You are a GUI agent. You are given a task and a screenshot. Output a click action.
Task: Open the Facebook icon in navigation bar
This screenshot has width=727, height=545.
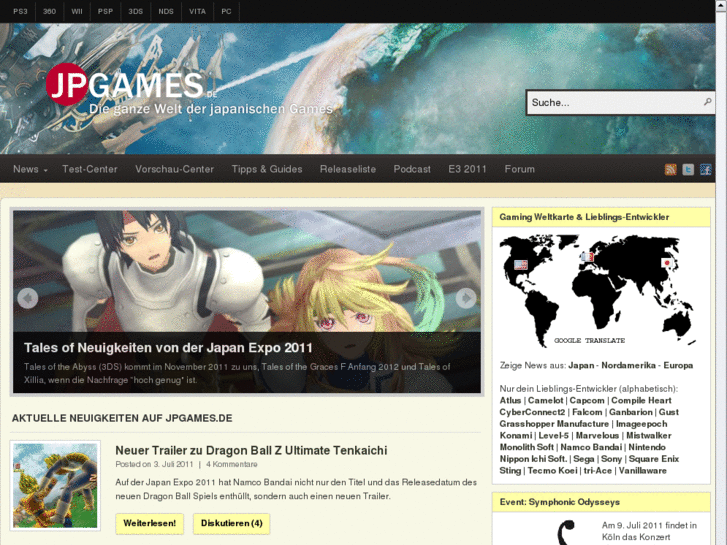706,169
